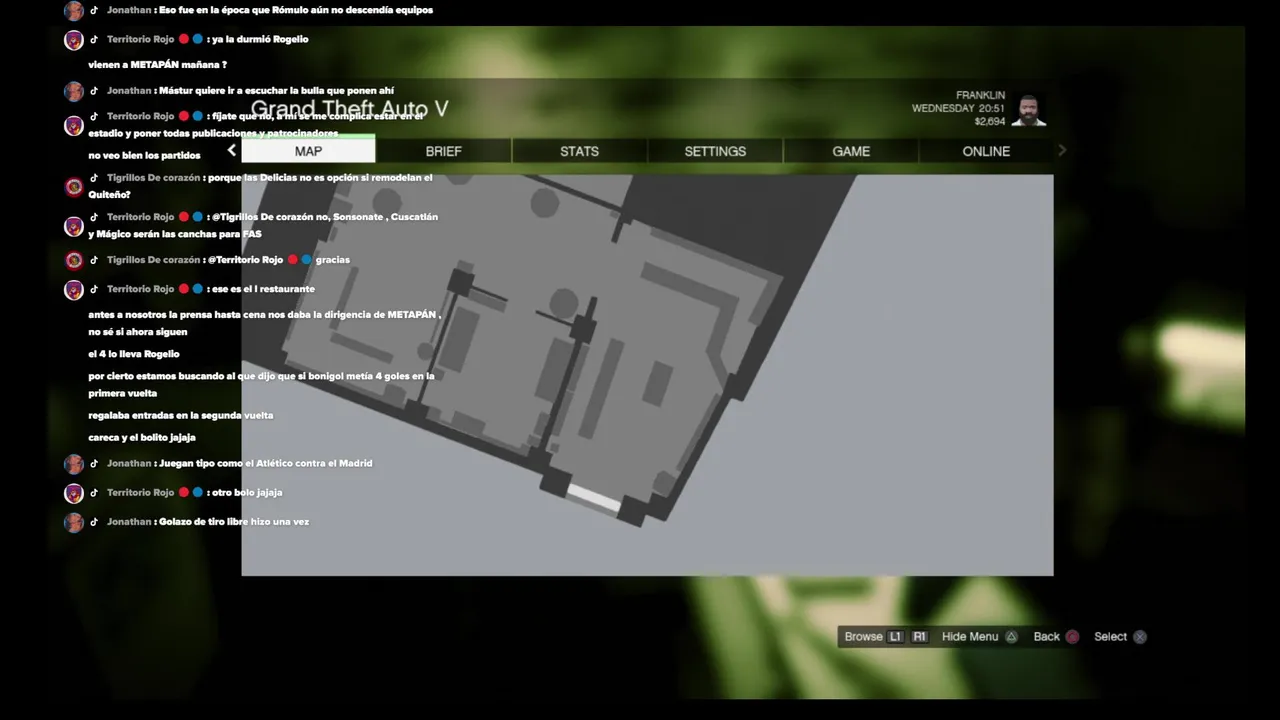Screen dimensions: 1280x720
Task: Click the triangle button icon for Hide Menu
Action: [x=1011, y=637]
